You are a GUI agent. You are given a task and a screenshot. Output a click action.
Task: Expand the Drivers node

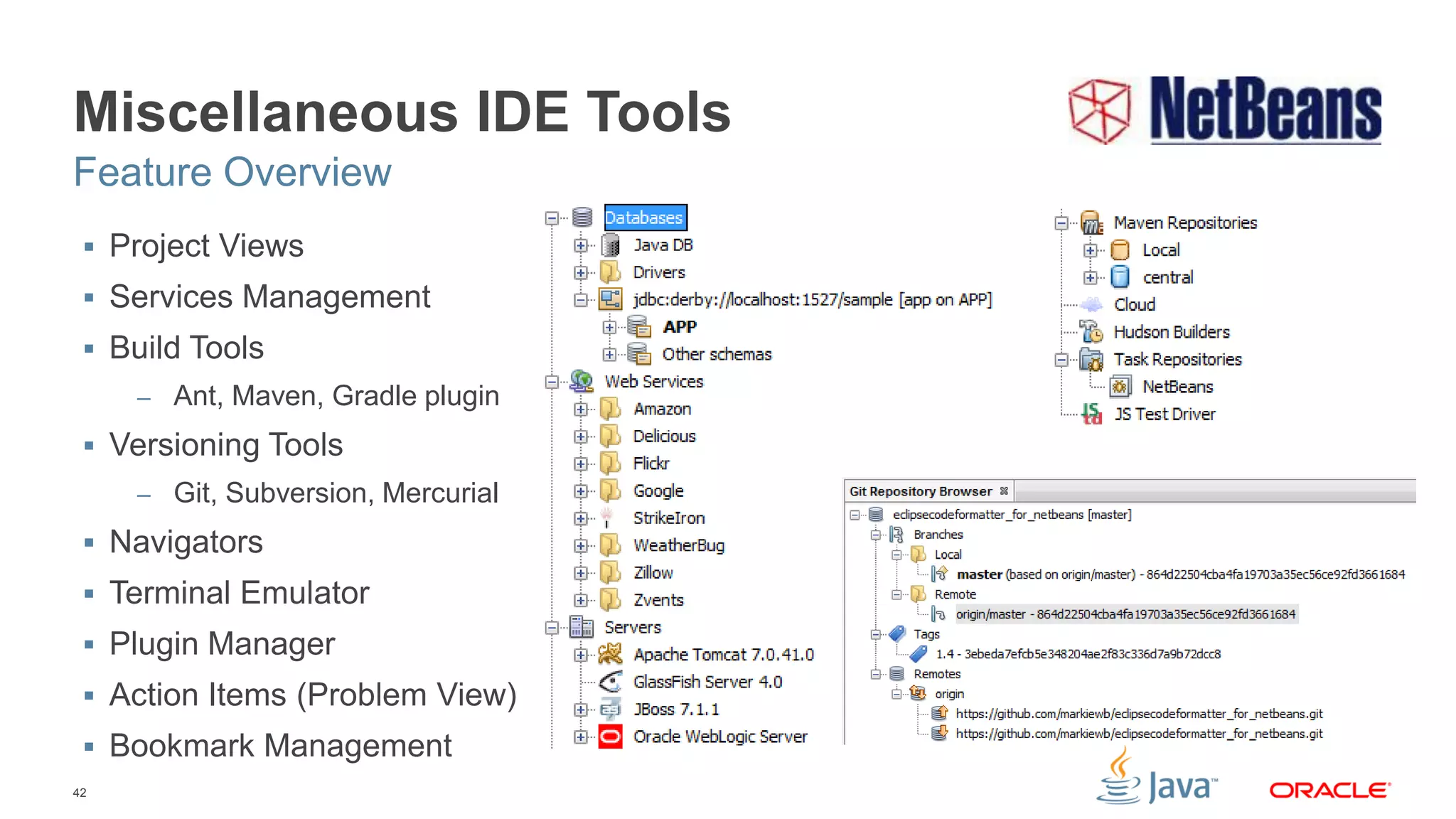(581, 272)
